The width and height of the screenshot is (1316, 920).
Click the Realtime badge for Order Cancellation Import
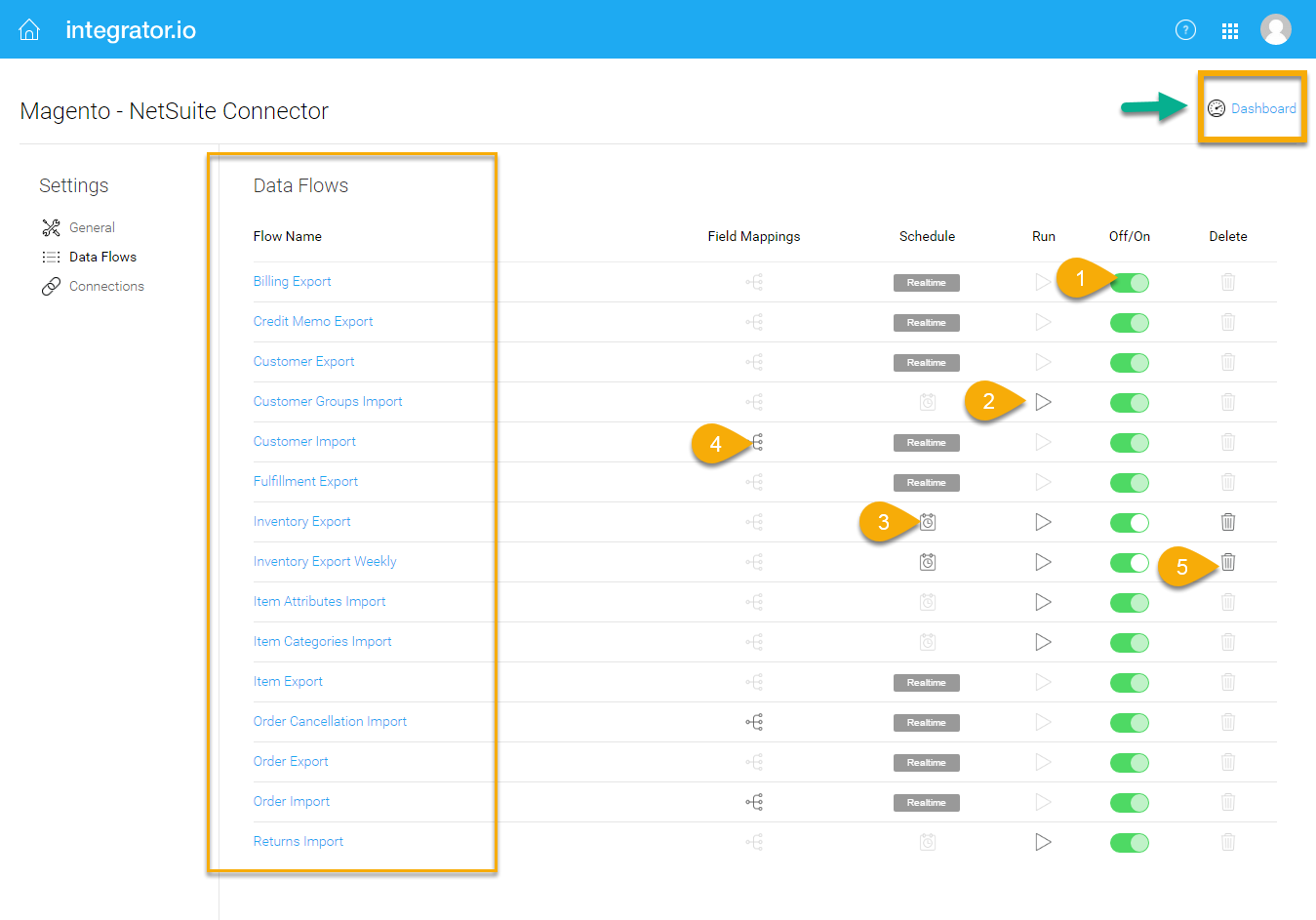(927, 723)
